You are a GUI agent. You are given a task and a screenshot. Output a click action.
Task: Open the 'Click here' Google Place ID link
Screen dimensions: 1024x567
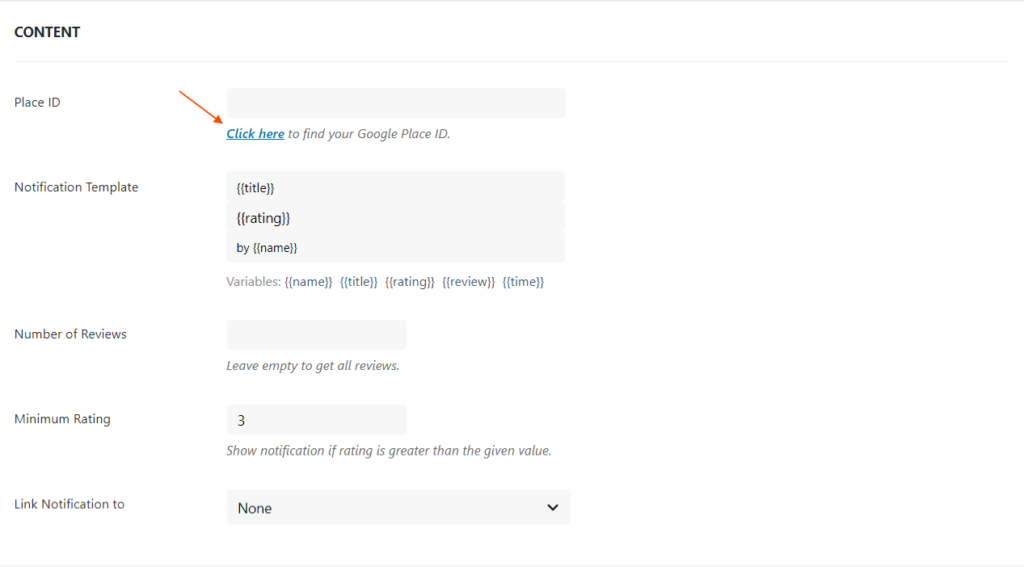click(x=255, y=134)
